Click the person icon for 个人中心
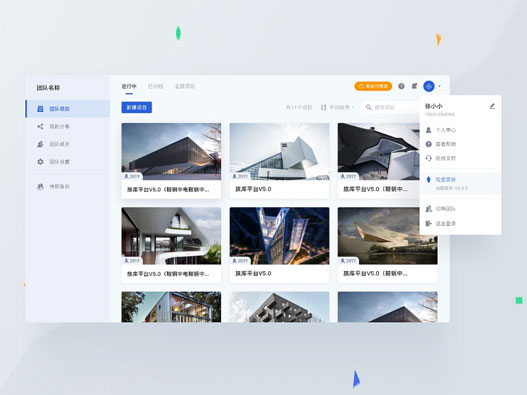This screenshot has height=395, width=527. pos(429,130)
